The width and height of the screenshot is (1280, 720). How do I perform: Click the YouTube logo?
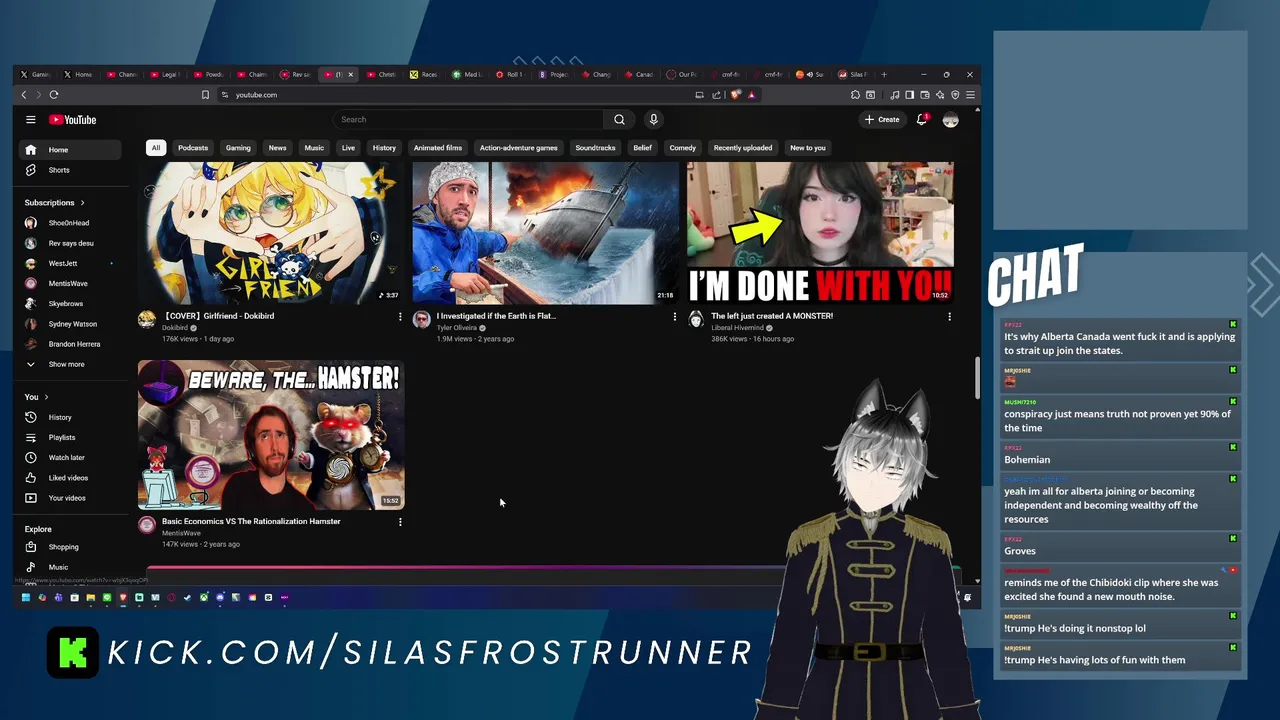(73, 120)
